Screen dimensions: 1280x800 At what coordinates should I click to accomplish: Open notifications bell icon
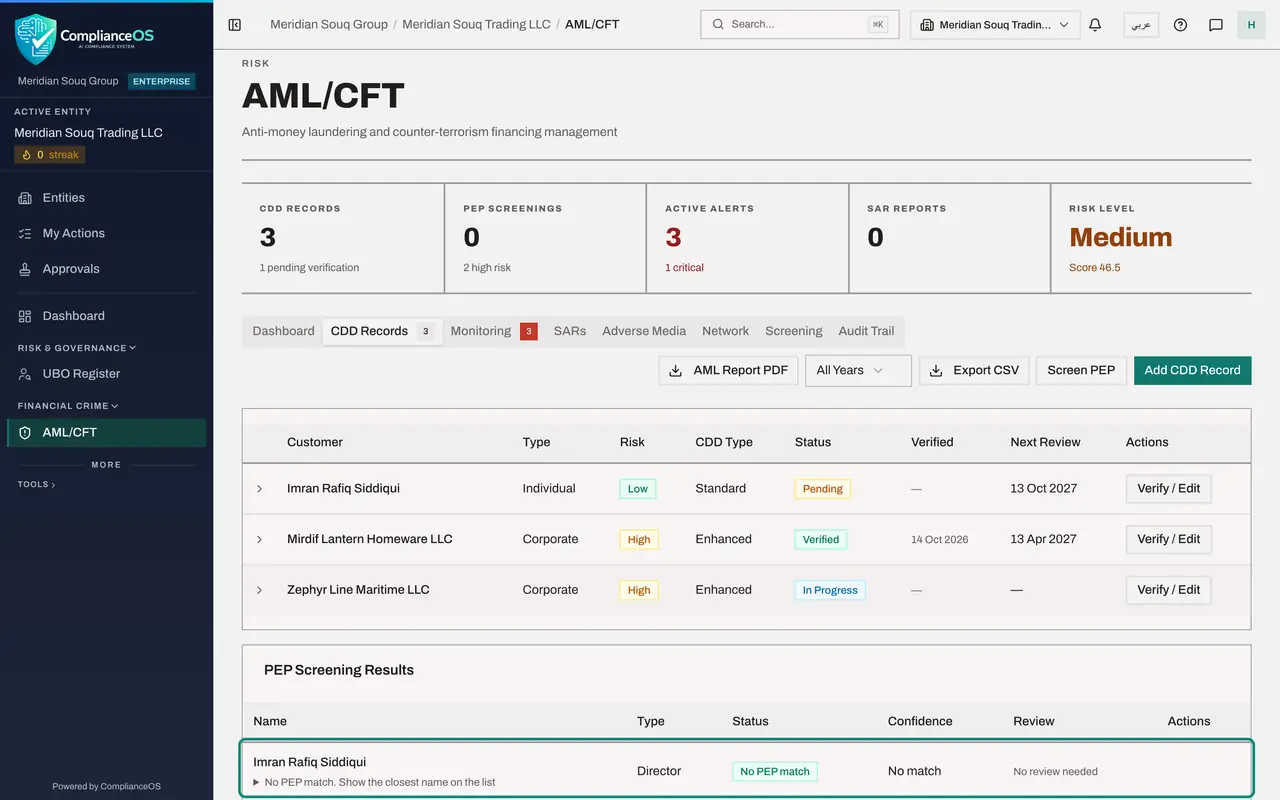point(1095,24)
